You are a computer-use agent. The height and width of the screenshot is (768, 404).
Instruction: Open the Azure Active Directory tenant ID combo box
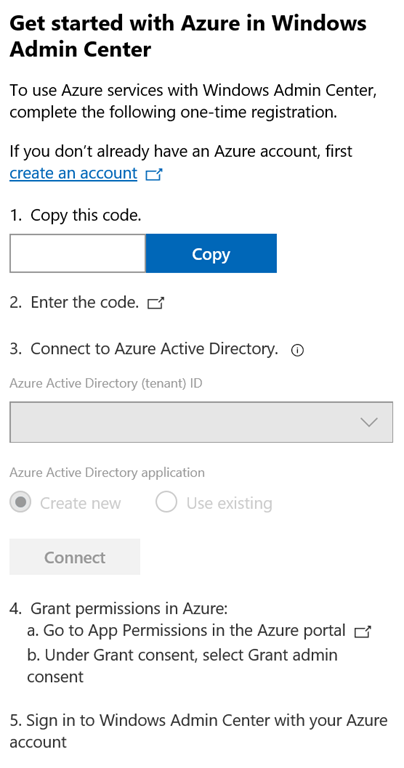click(x=201, y=422)
